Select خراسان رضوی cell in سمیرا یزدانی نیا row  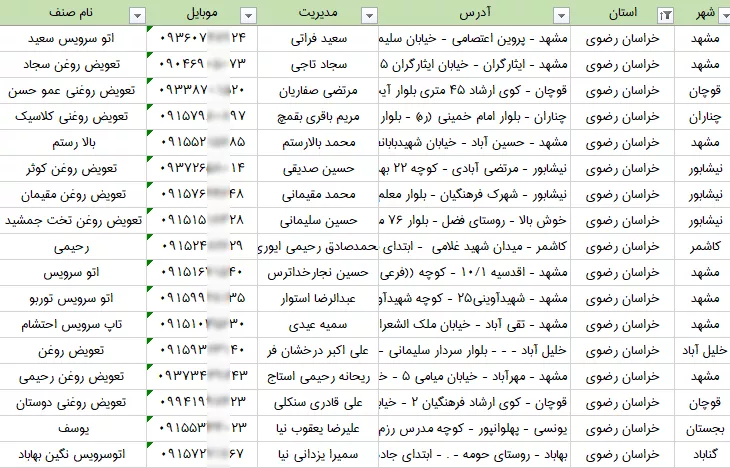pyautogui.click(x=622, y=455)
